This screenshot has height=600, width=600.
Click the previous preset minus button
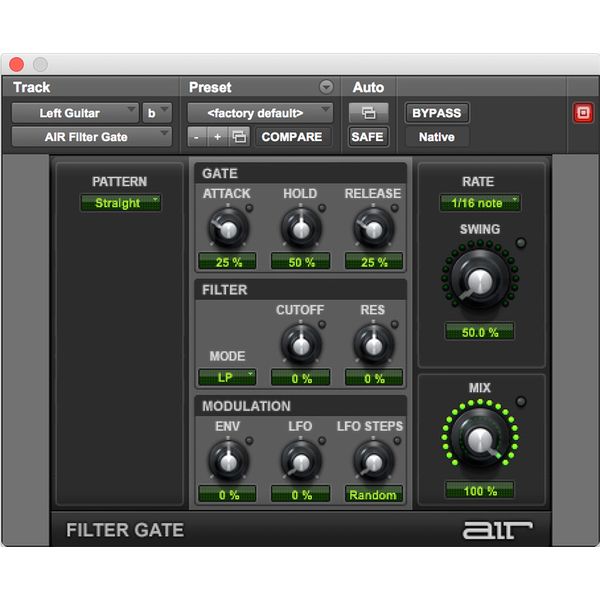(197, 137)
